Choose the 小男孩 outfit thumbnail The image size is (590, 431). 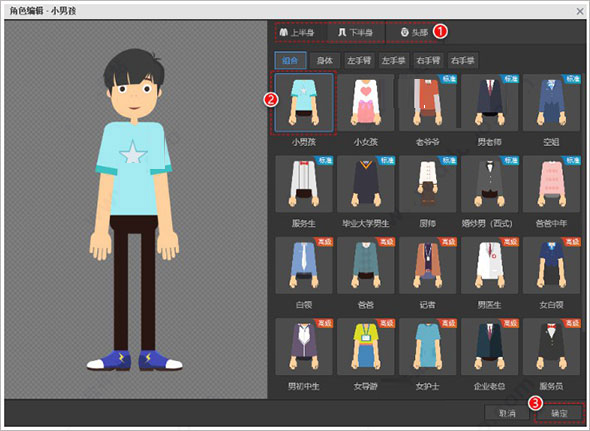pos(304,103)
